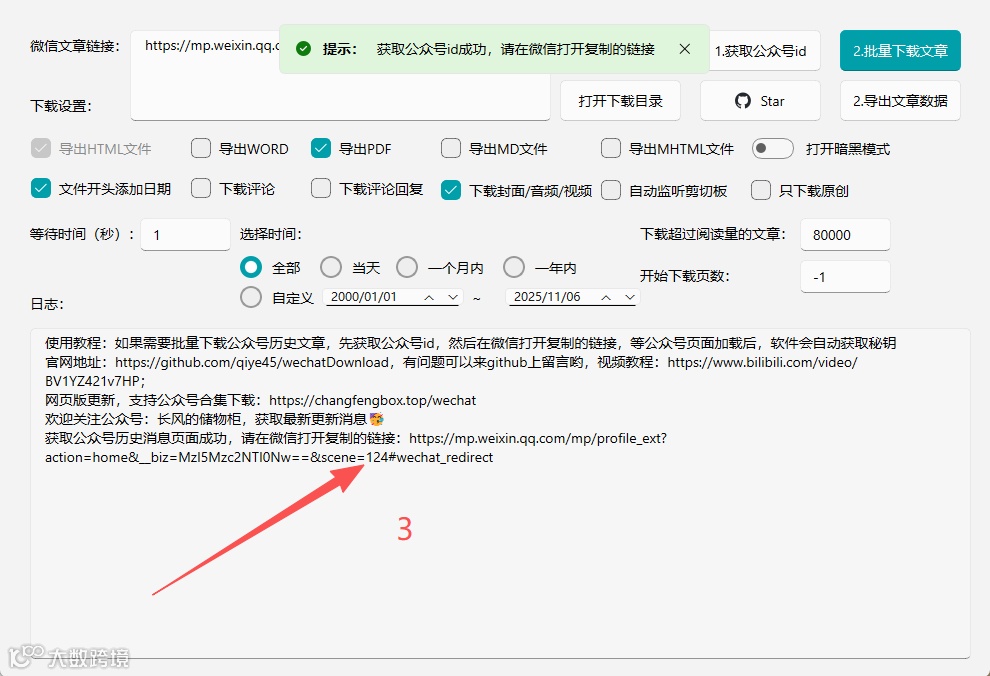Enable 下载评论 checkbox
The height and width of the screenshot is (676, 990).
point(201,189)
